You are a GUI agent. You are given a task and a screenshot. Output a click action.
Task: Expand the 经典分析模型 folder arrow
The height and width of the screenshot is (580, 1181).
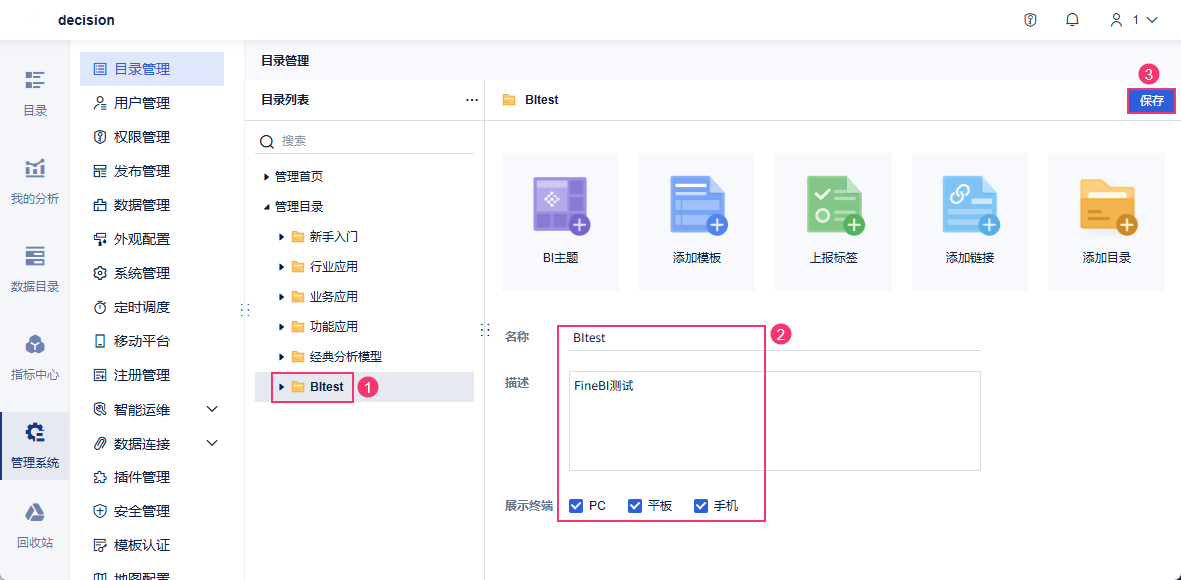click(281, 356)
